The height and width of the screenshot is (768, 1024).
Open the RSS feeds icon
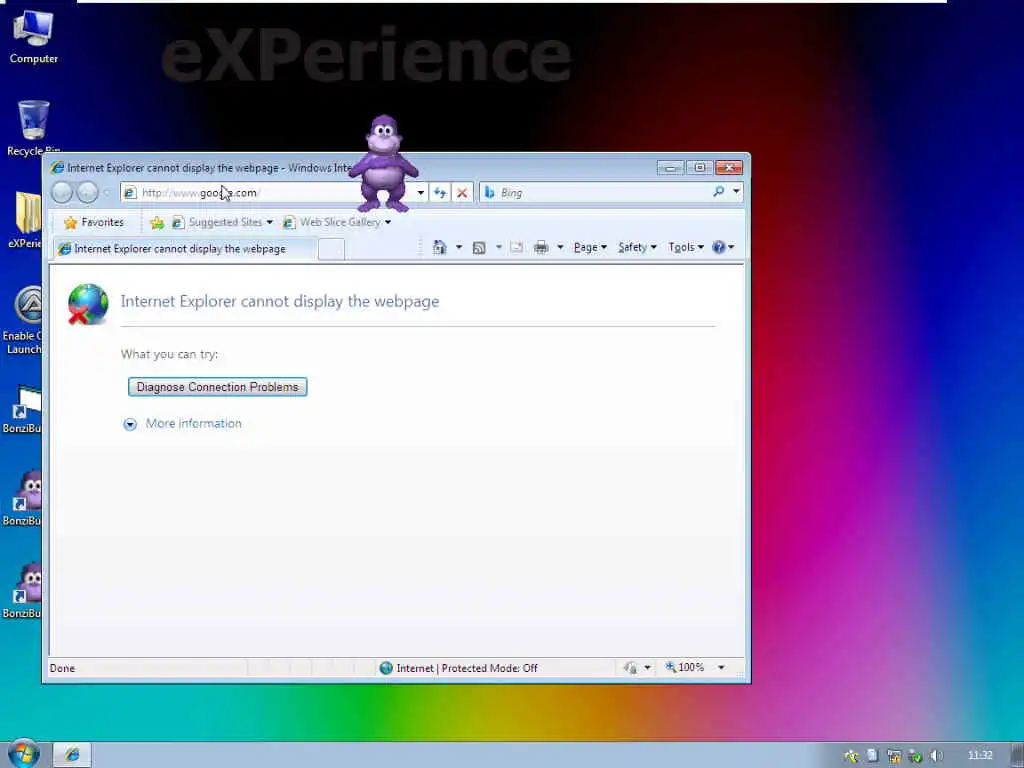click(x=479, y=248)
